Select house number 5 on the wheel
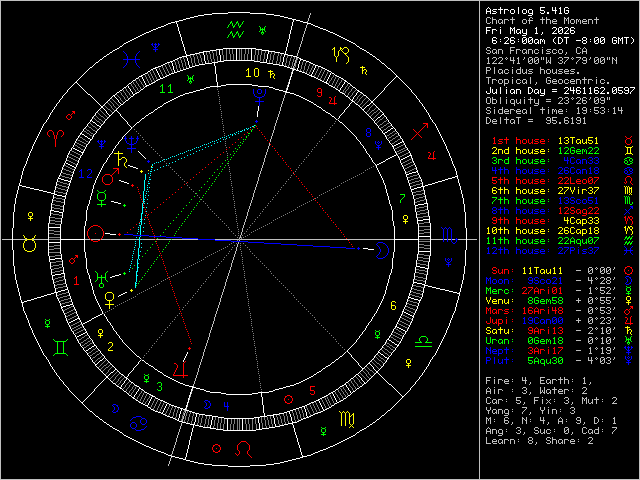 [312, 391]
